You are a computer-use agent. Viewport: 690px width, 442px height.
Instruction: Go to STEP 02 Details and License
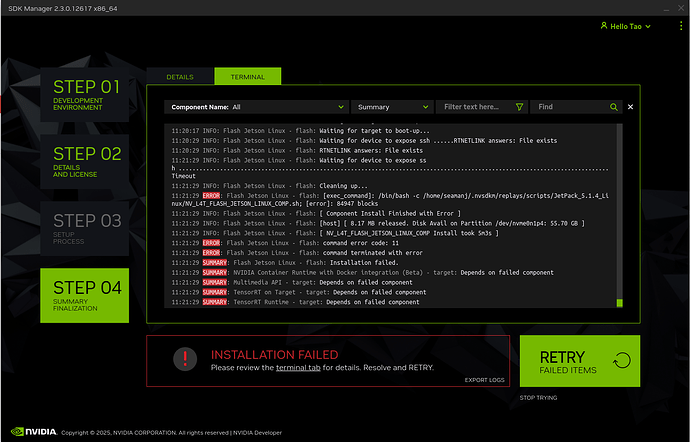point(84,162)
